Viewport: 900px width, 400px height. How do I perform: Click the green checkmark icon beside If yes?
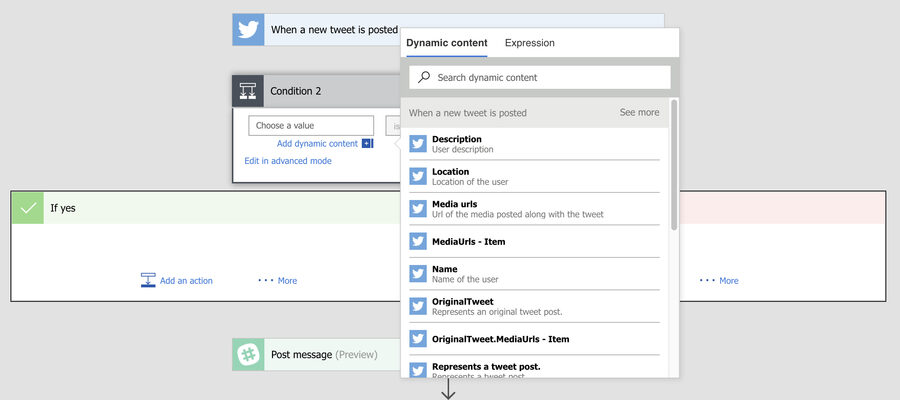(28, 208)
